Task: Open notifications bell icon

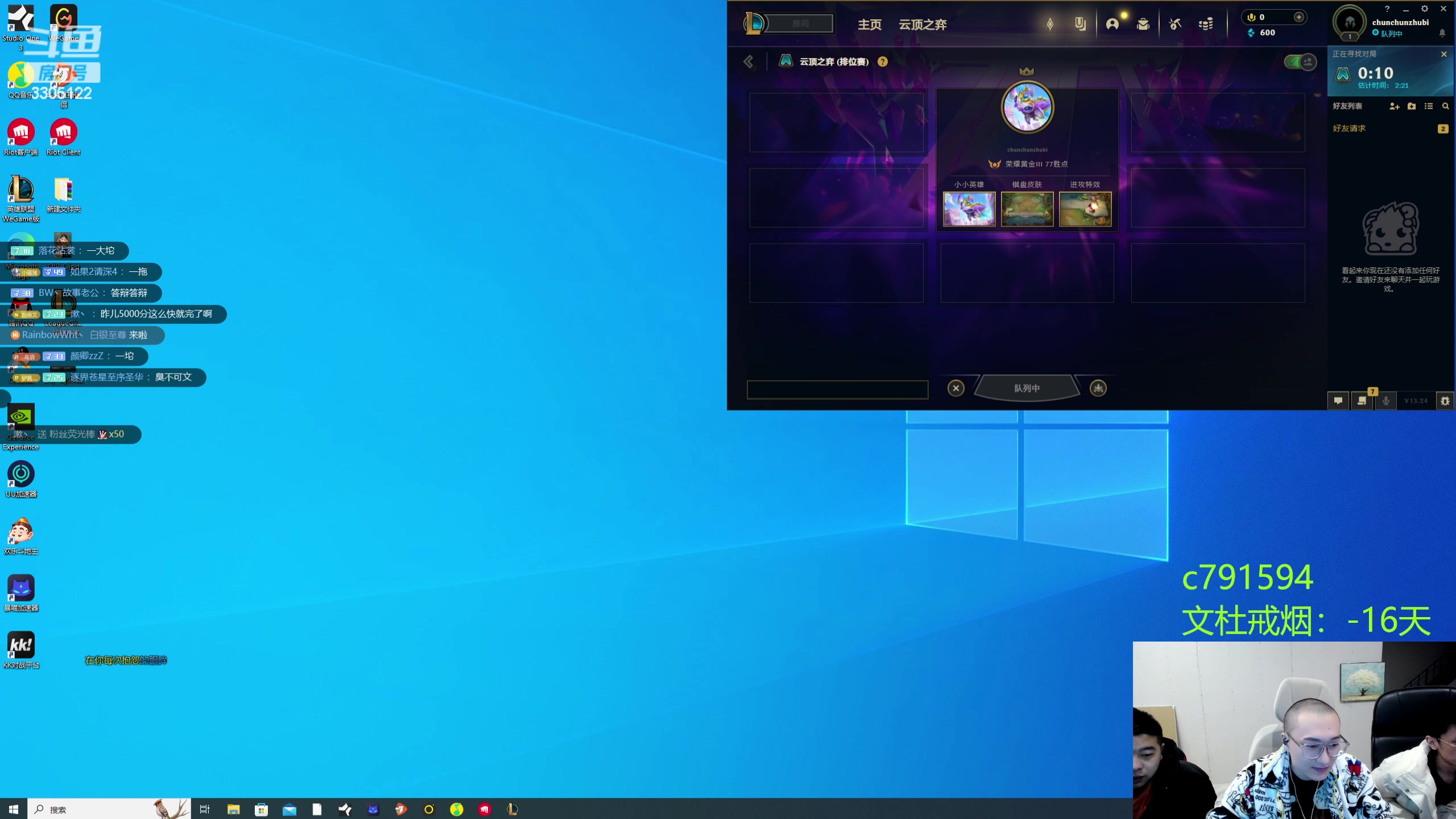Action: 1442,34
